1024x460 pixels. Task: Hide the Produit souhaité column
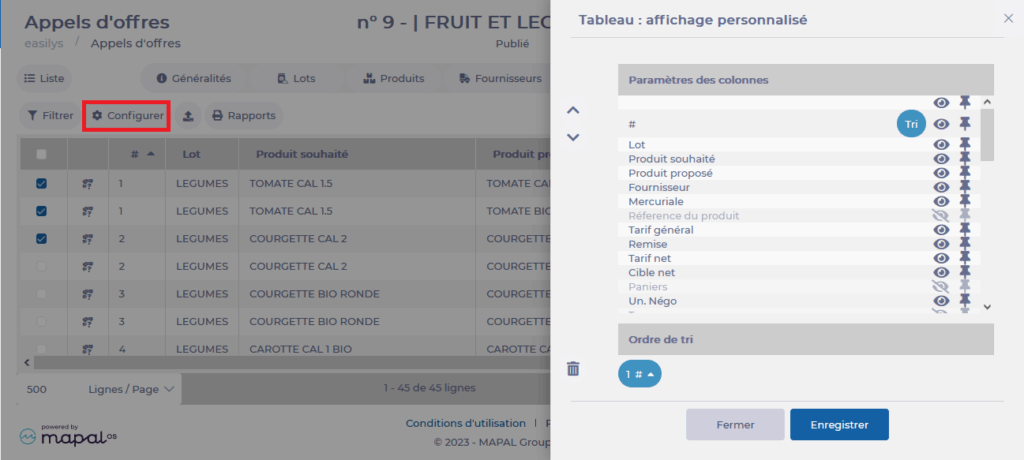(x=941, y=159)
